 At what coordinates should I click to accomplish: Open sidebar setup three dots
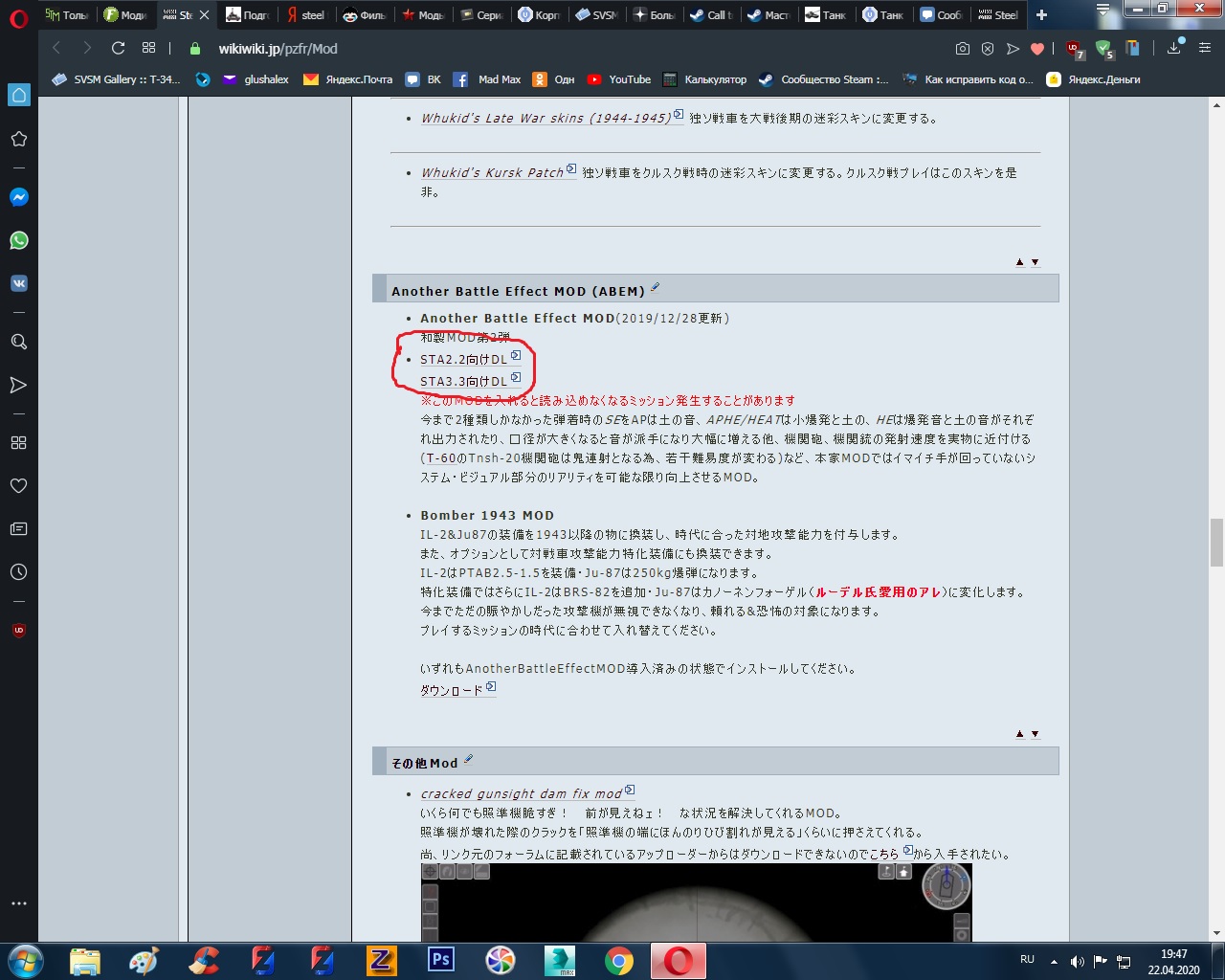pyautogui.click(x=18, y=903)
